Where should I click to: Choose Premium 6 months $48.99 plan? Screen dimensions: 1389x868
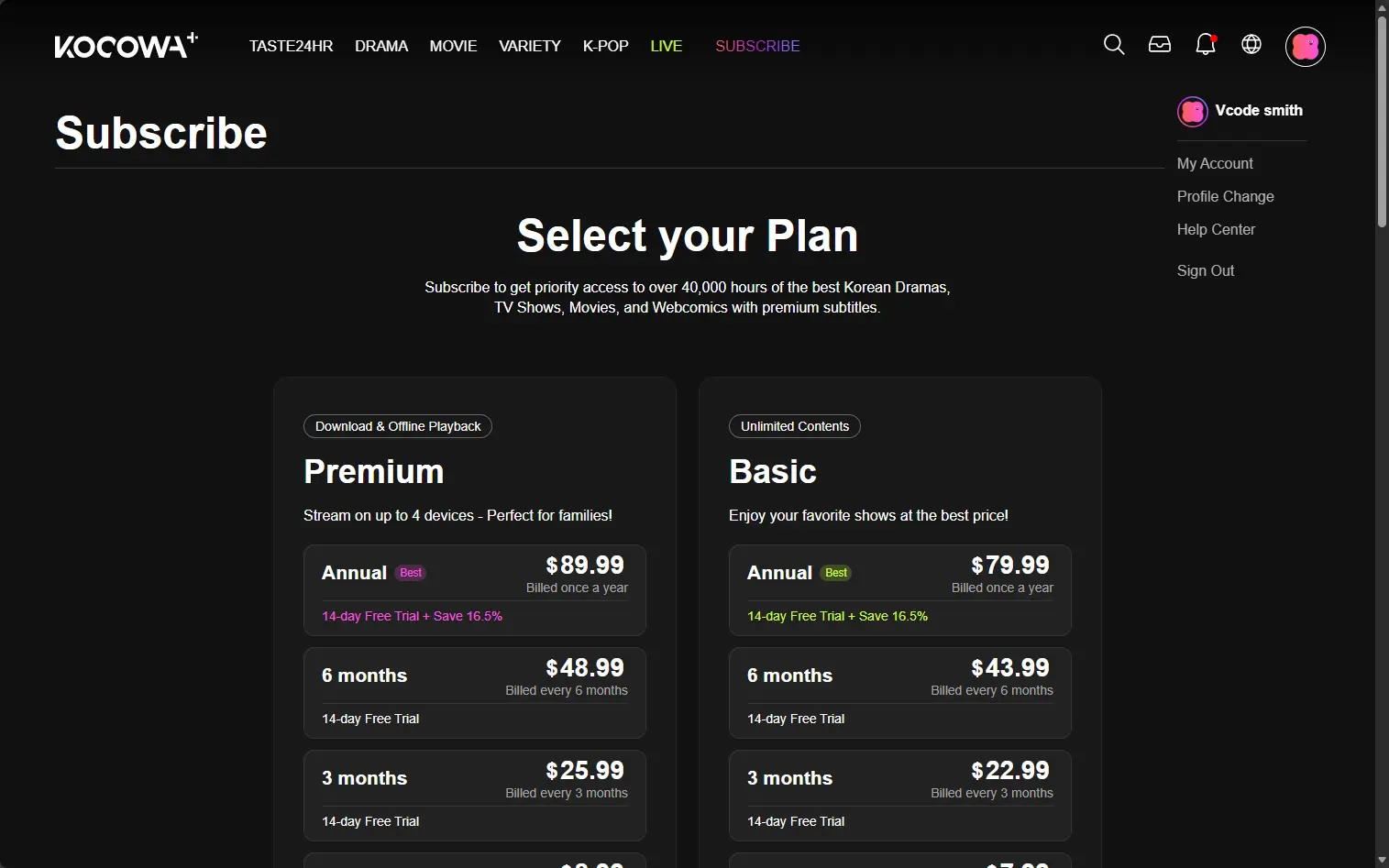tap(475, 693)
